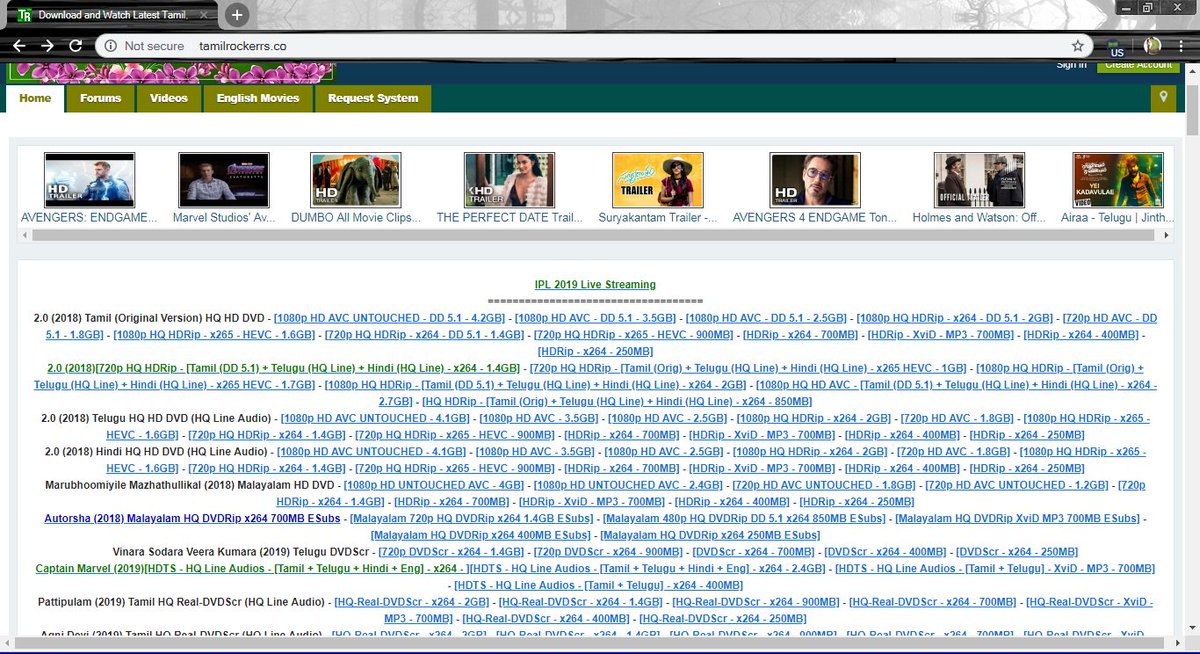Image resolution: width=1200 pixels, height=654 pixels.
Task: Reload the page with the refresh icon
Action: coord(75,46)
